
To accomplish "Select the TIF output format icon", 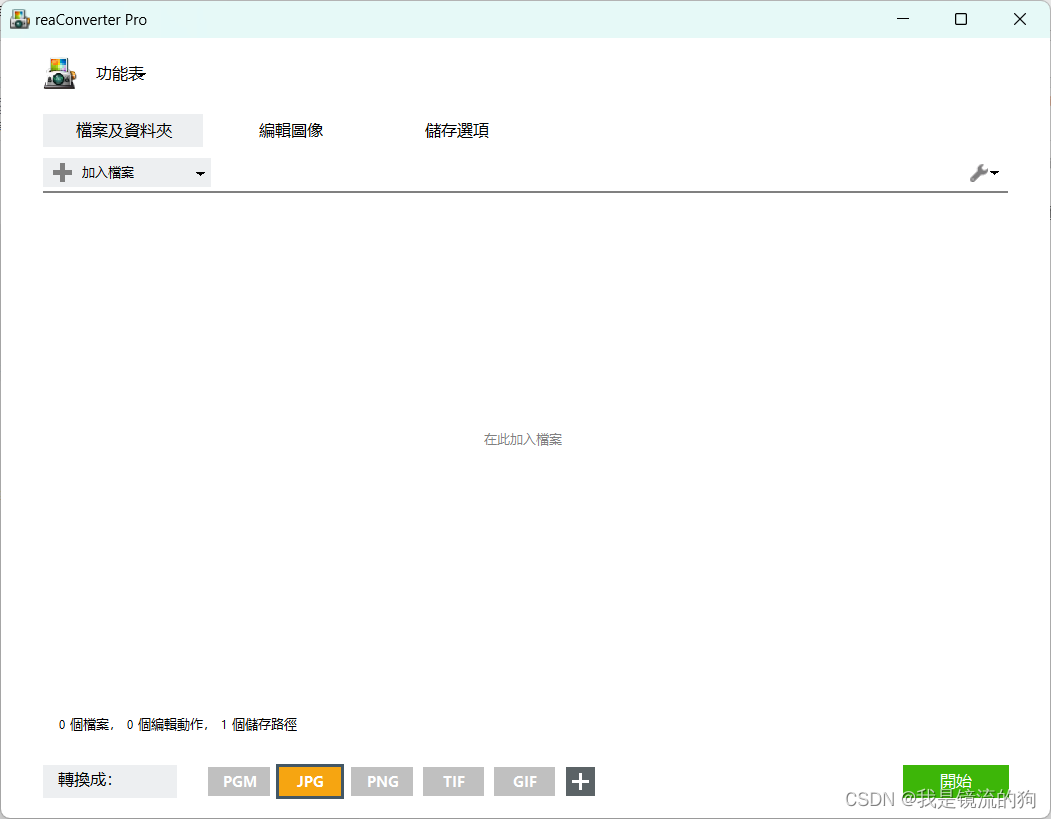I will (453, 782).
